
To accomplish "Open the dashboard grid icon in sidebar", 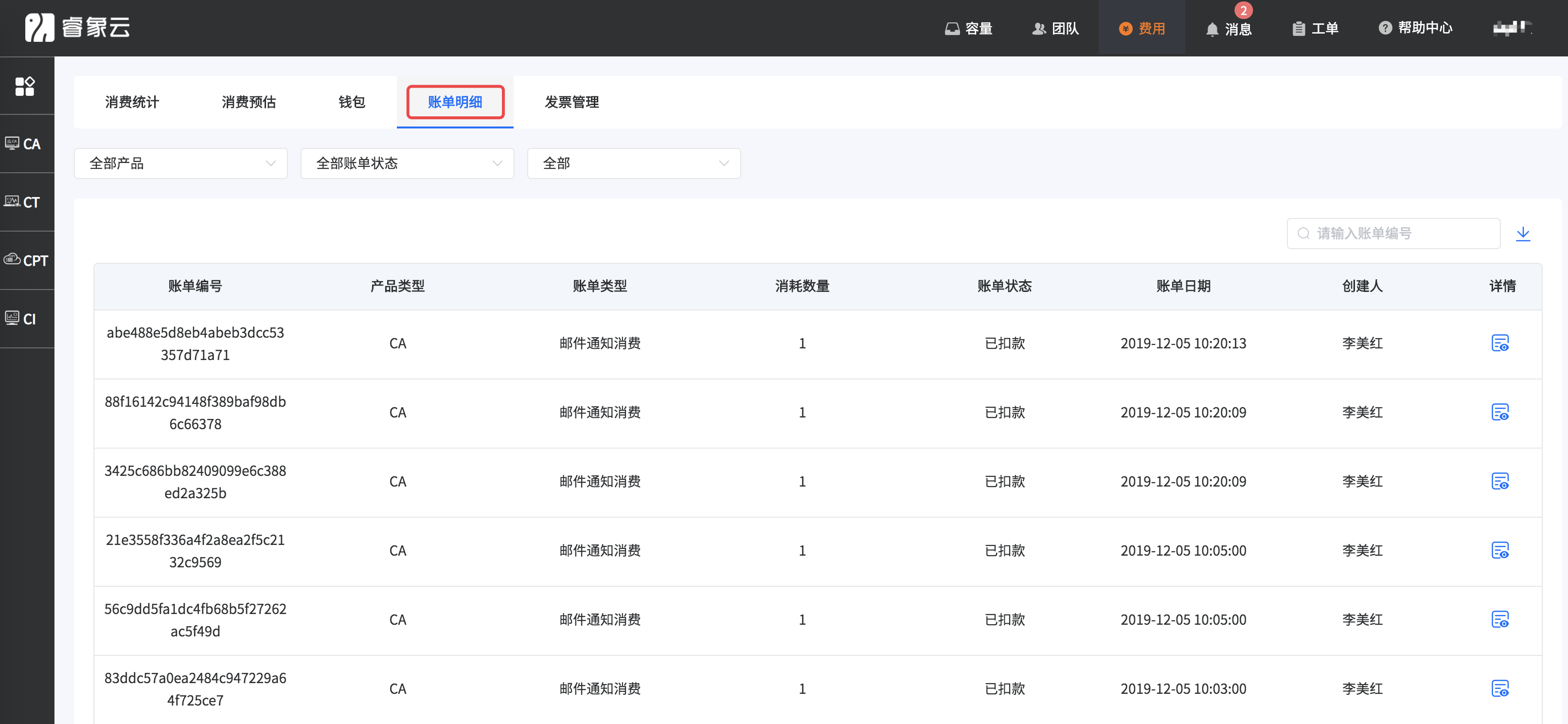I will tap(25, 86).
